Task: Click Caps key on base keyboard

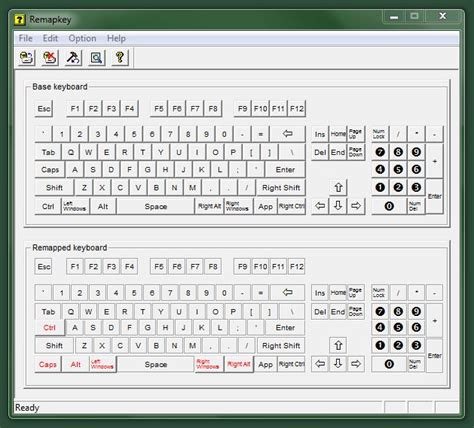Action: [x=50, y=170]
